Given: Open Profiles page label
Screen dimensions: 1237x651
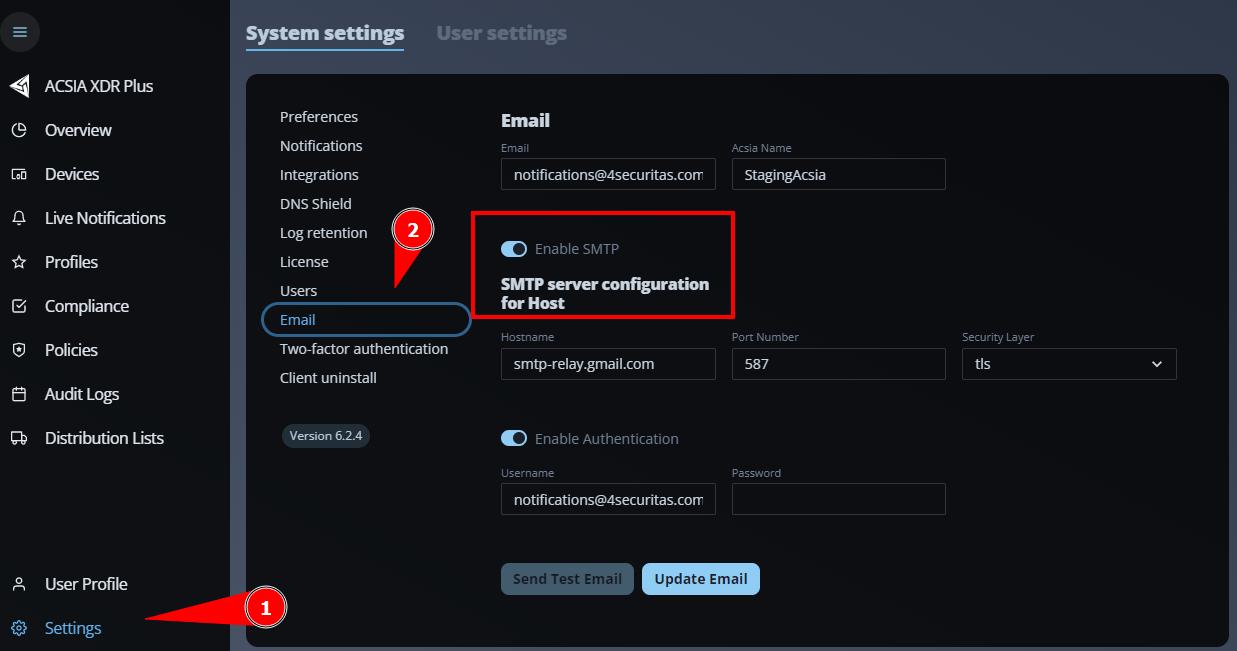Looking at the screenshot, I should click(x=71, y=262).
